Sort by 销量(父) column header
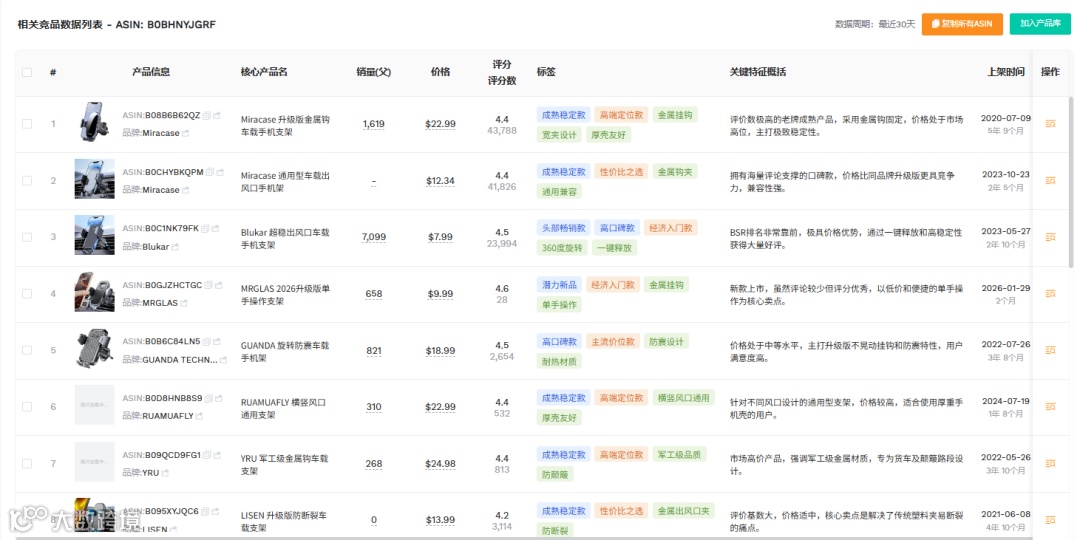The image size is (1080, 540). point(374,72)
